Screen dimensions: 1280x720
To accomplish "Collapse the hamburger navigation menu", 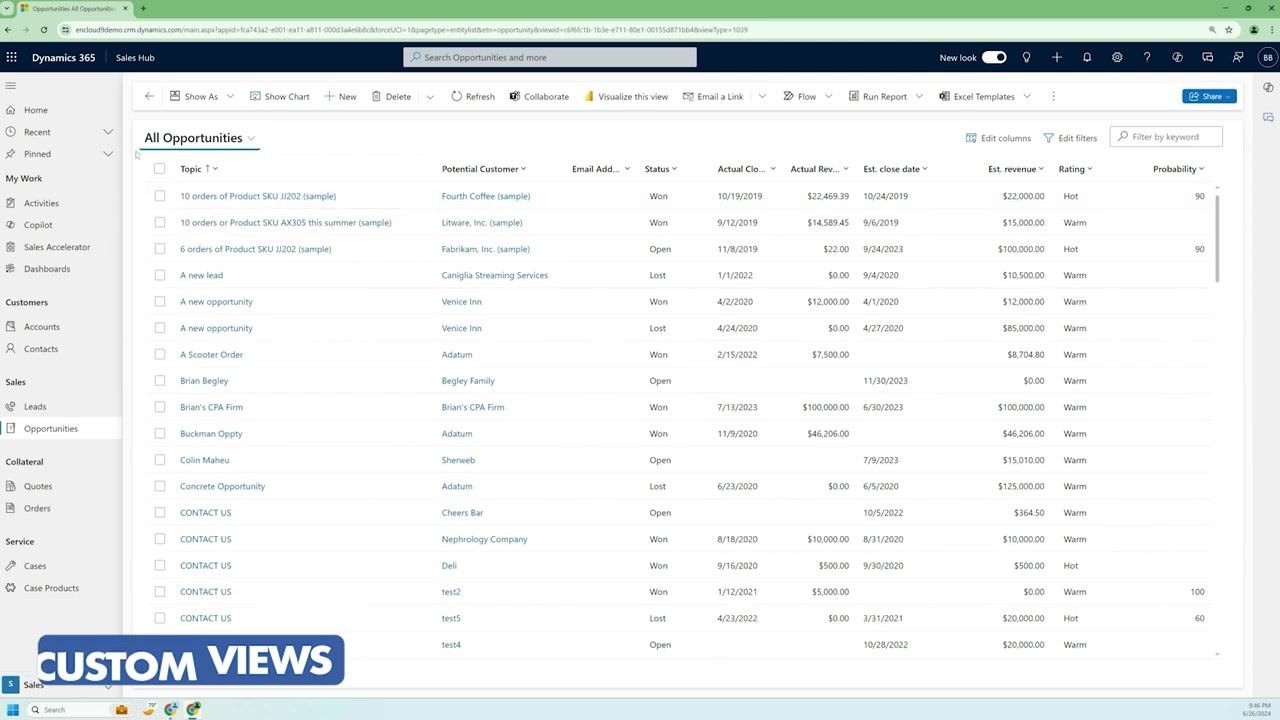I will 11,85.
